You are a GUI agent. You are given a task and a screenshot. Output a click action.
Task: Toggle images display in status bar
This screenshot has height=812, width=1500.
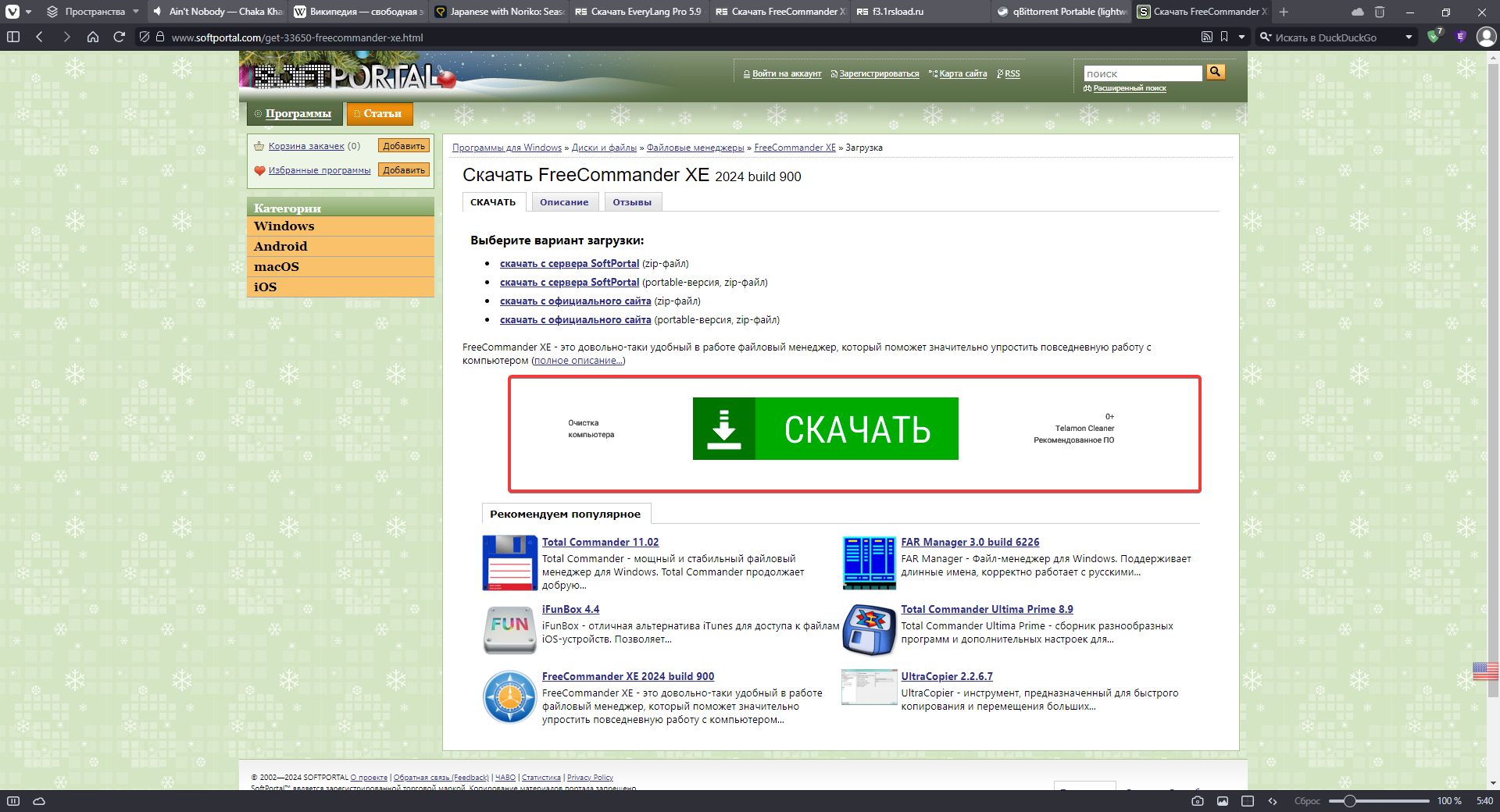click(x=1223, y=801)
